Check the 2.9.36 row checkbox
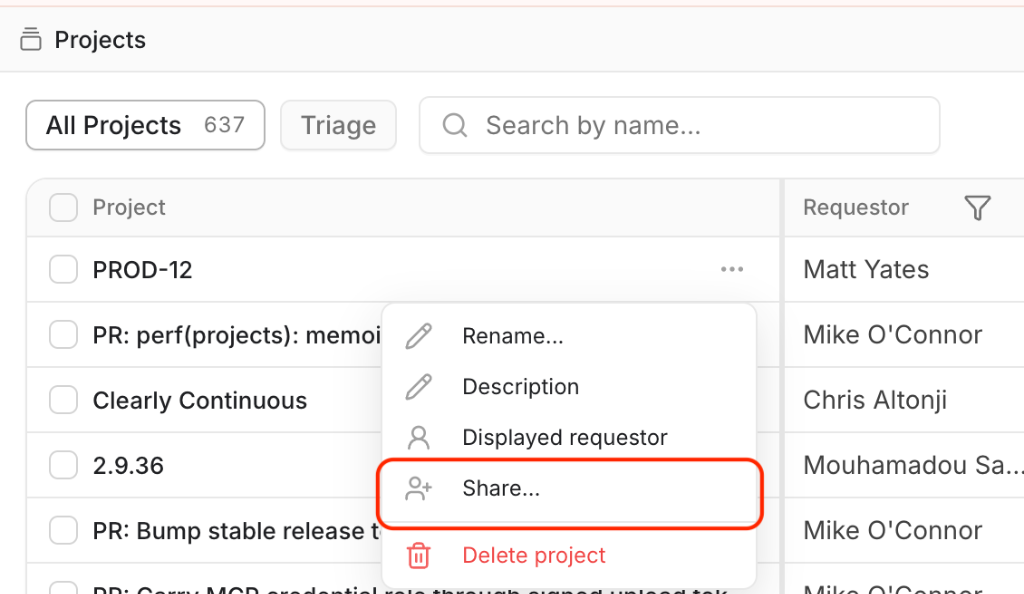This screenshot has width=1024, height=594. click(63, 465)
